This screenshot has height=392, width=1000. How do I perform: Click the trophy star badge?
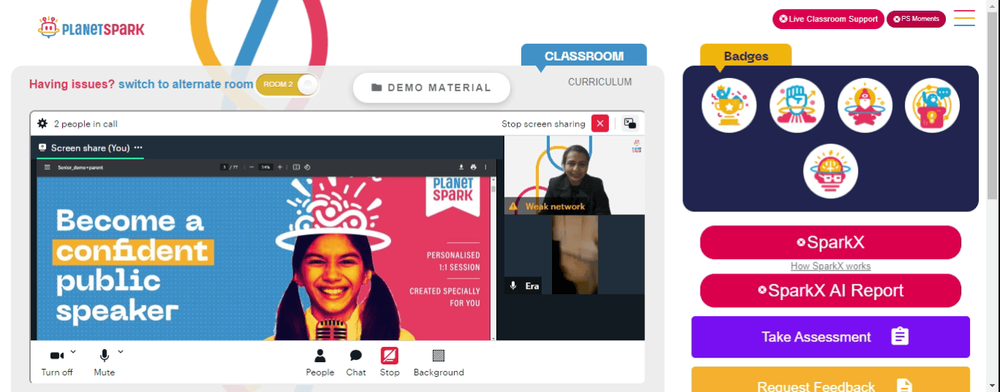pos(729,105)
